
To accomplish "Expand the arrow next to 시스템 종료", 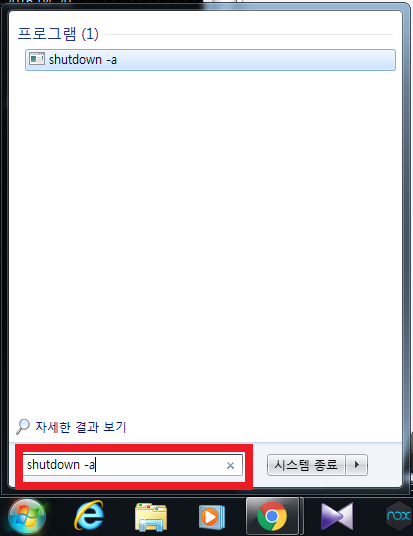I will (x=357, y=465).
